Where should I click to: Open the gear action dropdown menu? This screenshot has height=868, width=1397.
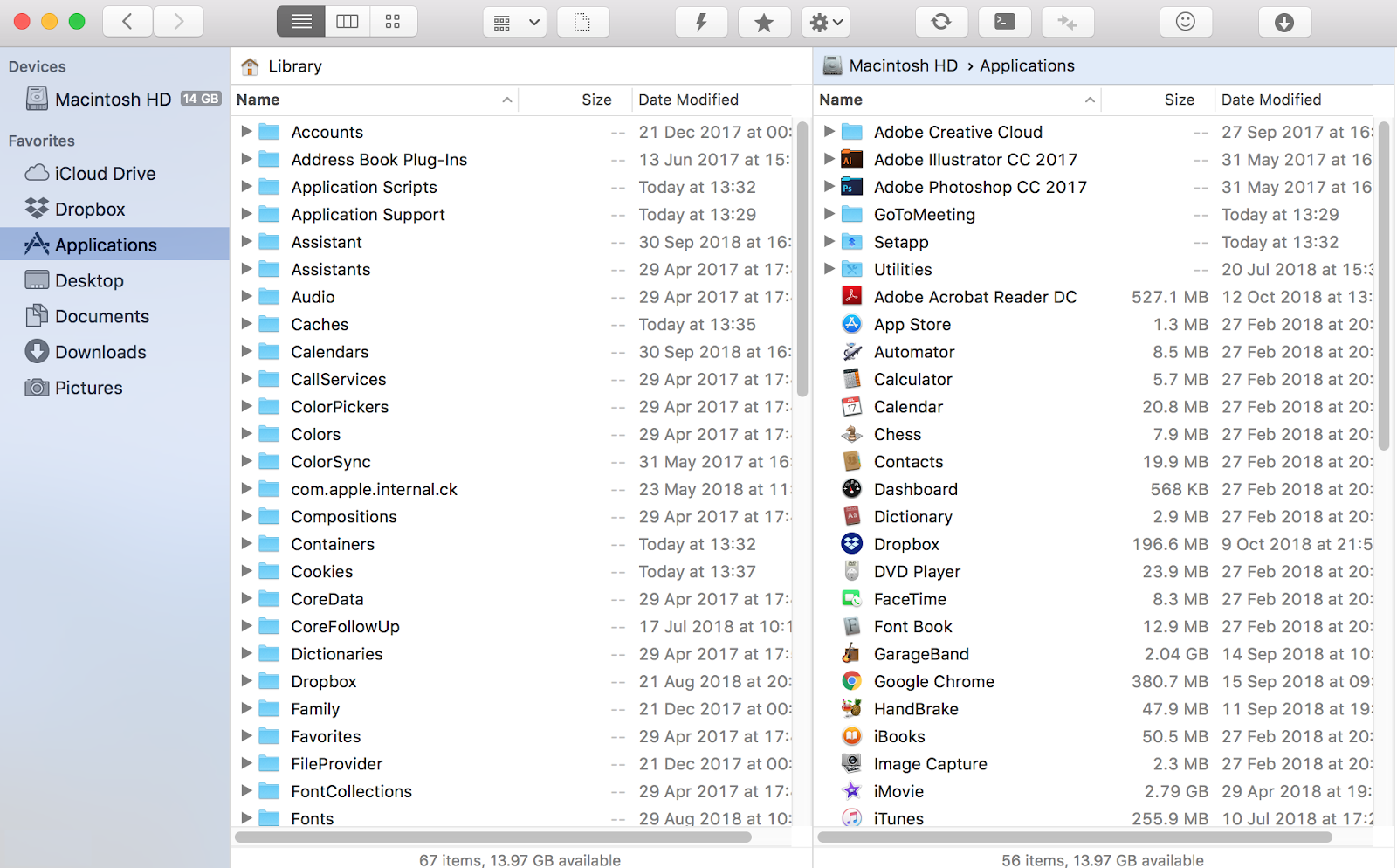coord(826,23)
